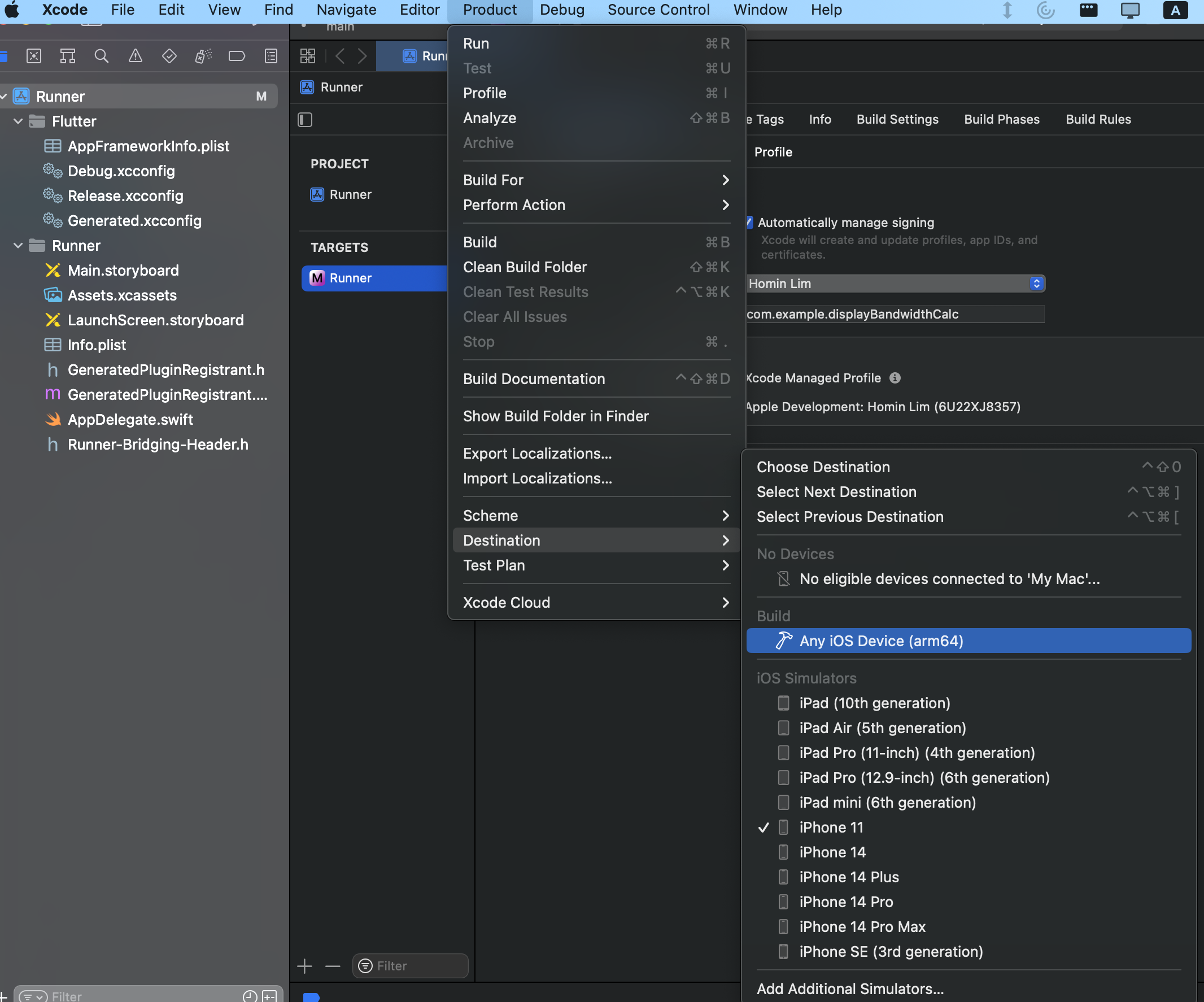Click the plus icon to add target

pos(305,966)
